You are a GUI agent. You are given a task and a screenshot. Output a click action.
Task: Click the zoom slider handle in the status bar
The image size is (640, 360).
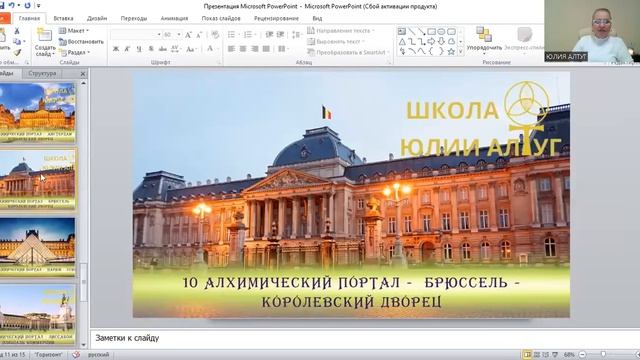point(604,355)
